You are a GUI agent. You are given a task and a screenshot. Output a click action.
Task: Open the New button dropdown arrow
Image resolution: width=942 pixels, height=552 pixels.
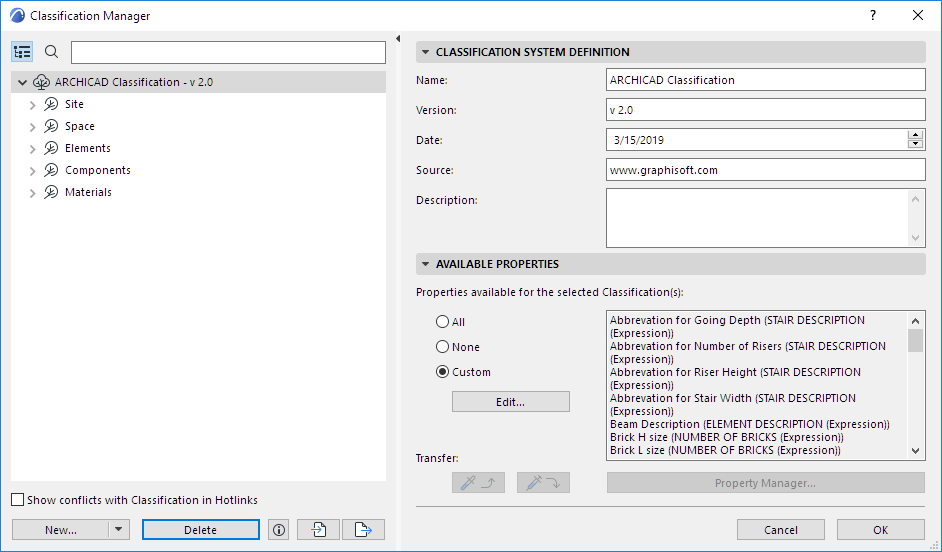(x=118, y=530)
